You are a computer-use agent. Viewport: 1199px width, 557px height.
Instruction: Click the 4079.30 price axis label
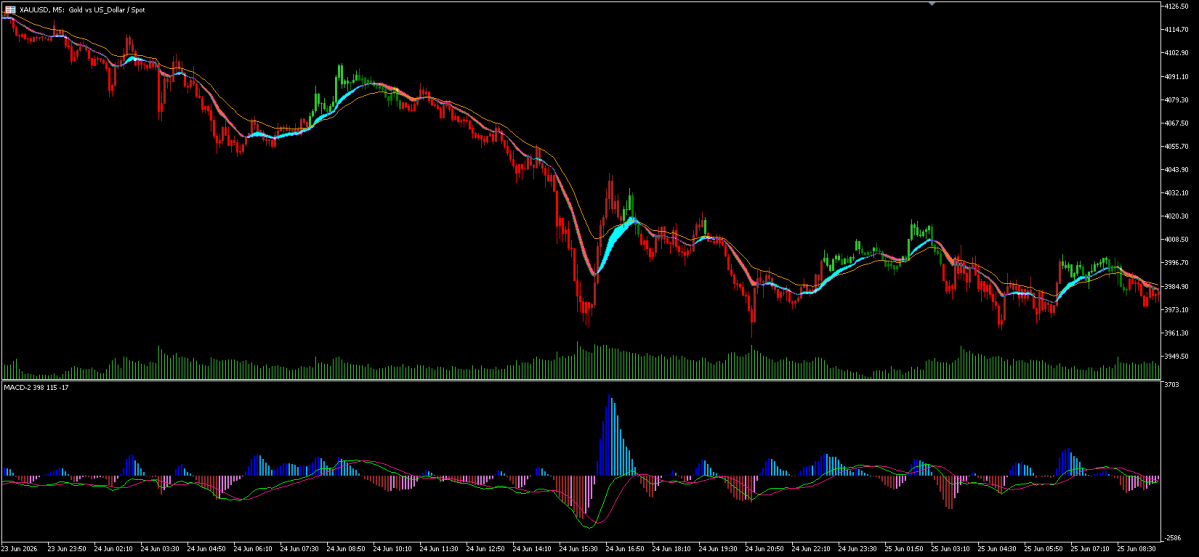[x=1175, y=99]
